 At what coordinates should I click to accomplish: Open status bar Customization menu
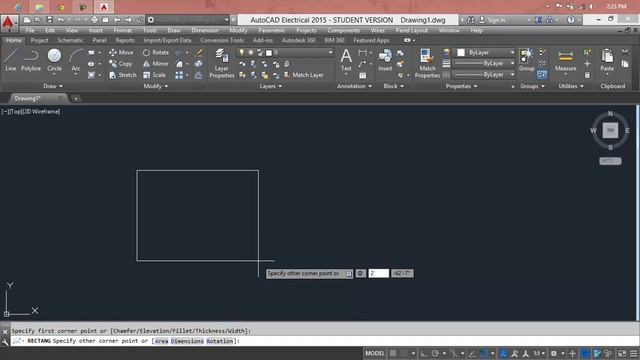633,353
